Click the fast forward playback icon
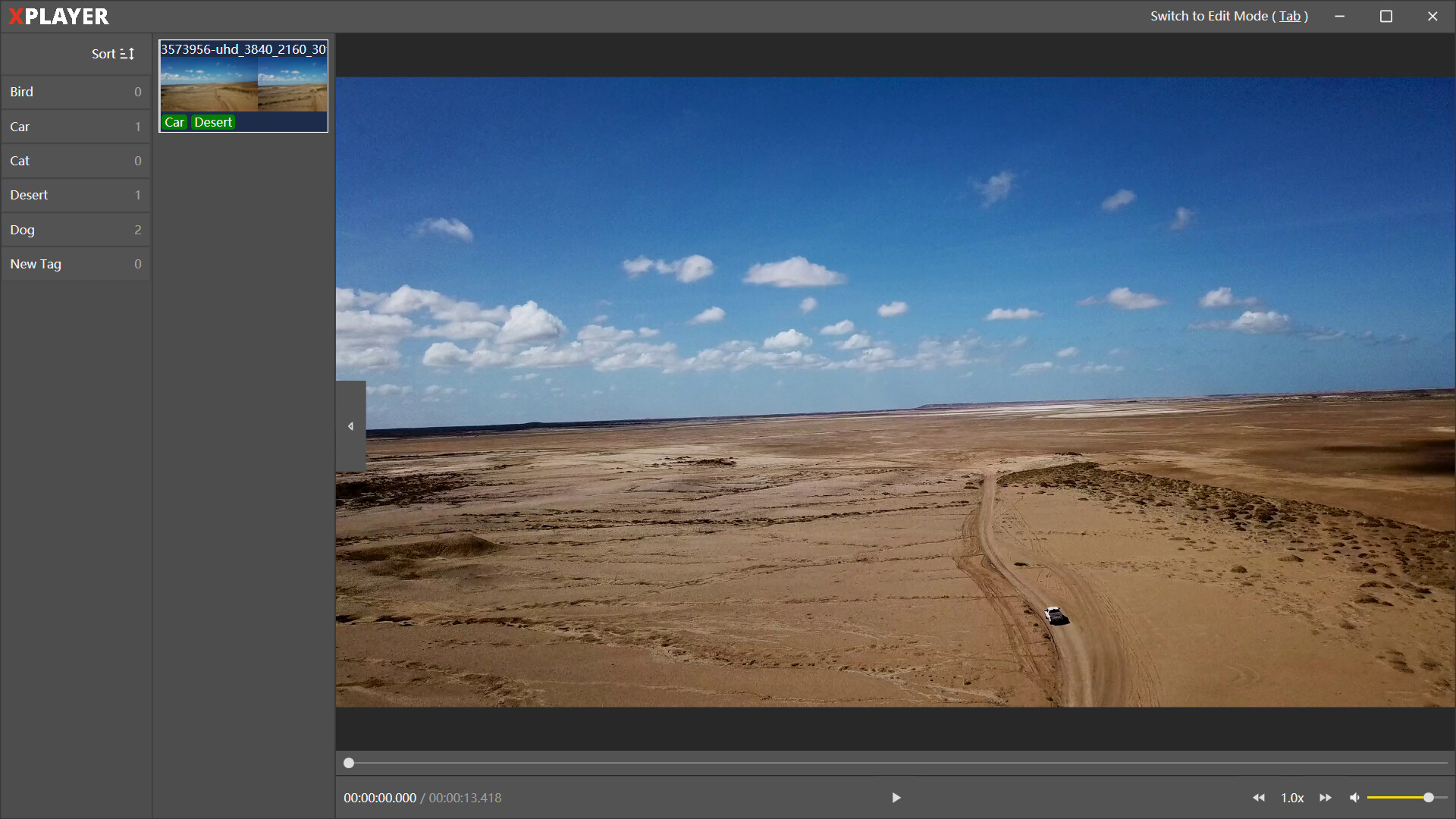Screen dimensions: 1456x819 pos(1325,797)
